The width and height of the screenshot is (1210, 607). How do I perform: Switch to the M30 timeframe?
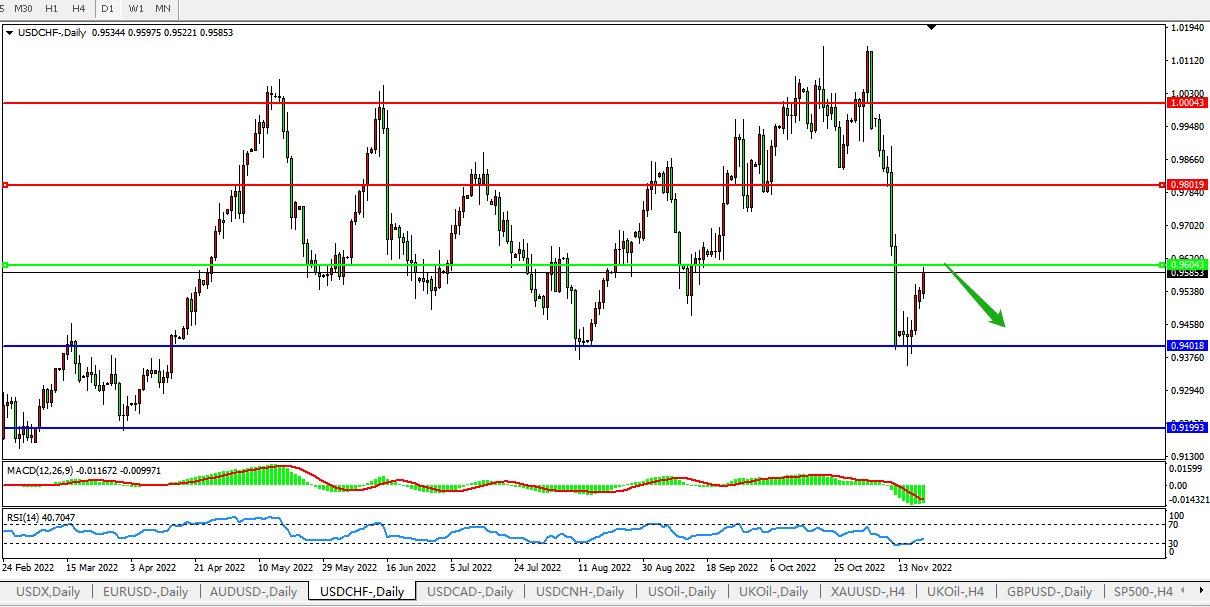click(23, 8)
